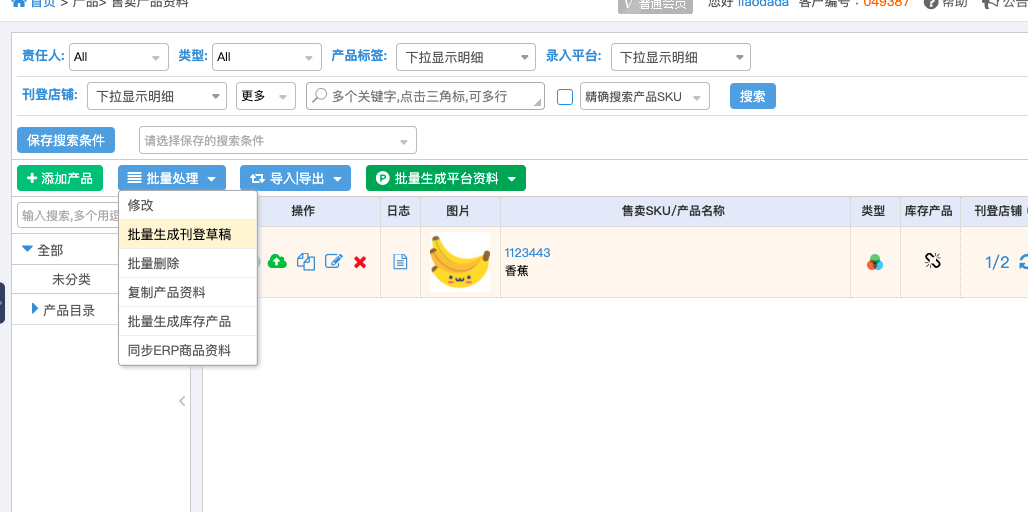Image resolution: width=1028 pixels, height=512 pixels.
Task: Open the 导入|导出 dropdown button
Action: pos(296,178)
